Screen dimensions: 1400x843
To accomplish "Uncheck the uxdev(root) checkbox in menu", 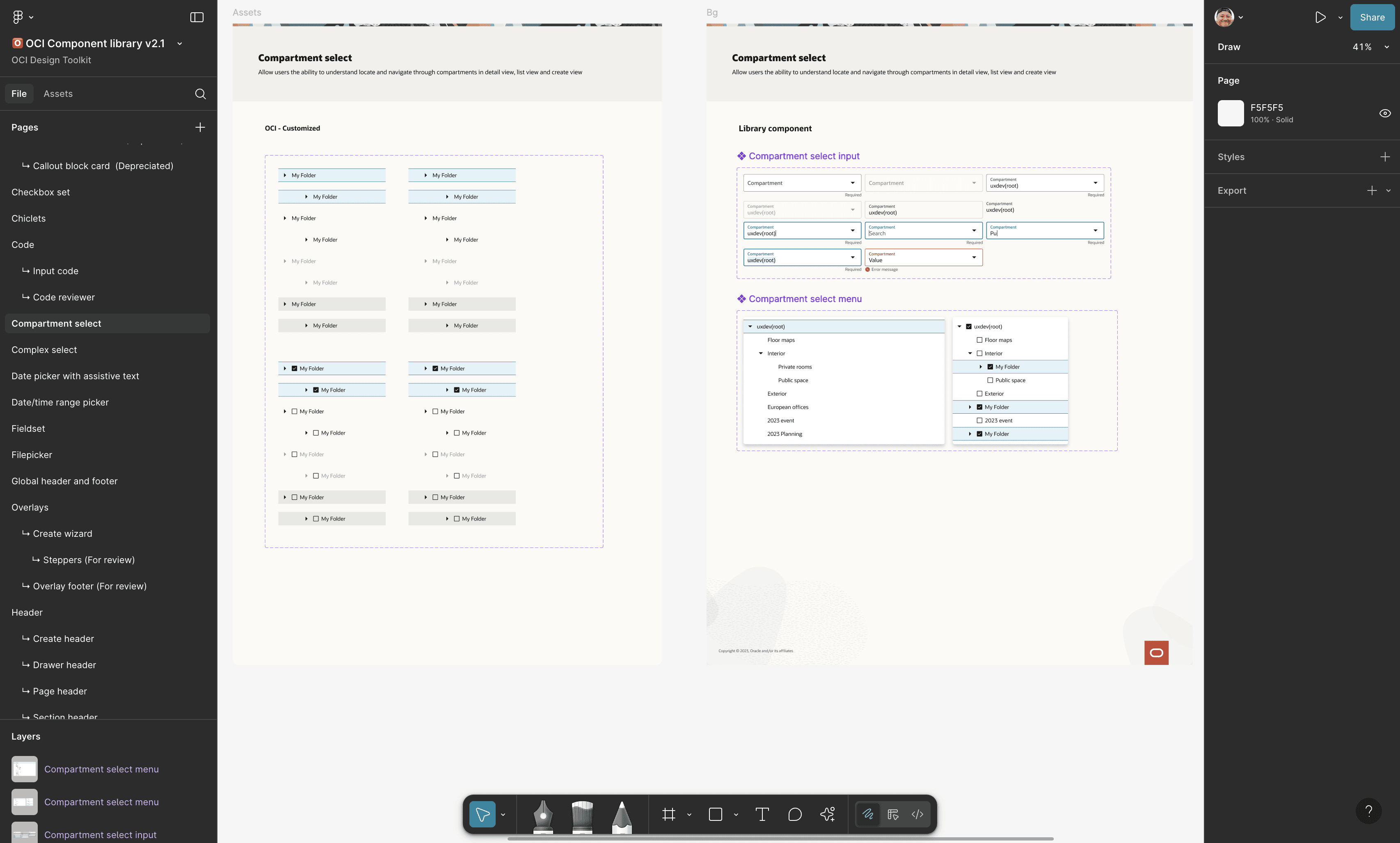I will tap(969, 327).
